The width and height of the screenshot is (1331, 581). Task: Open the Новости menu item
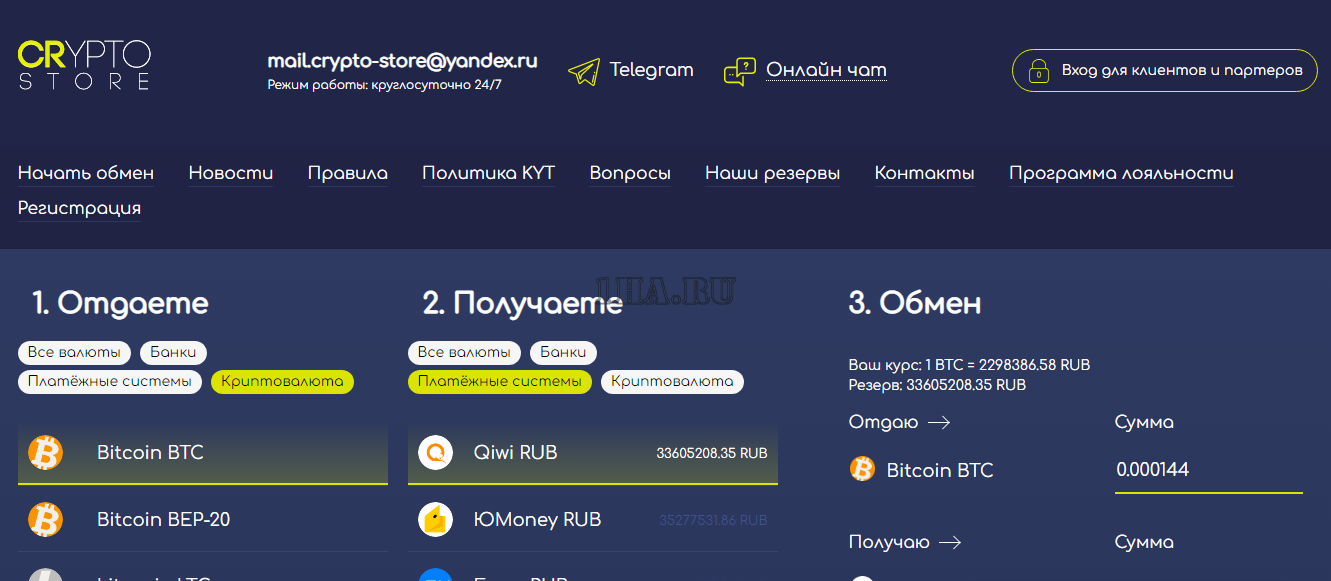point(231,173)
